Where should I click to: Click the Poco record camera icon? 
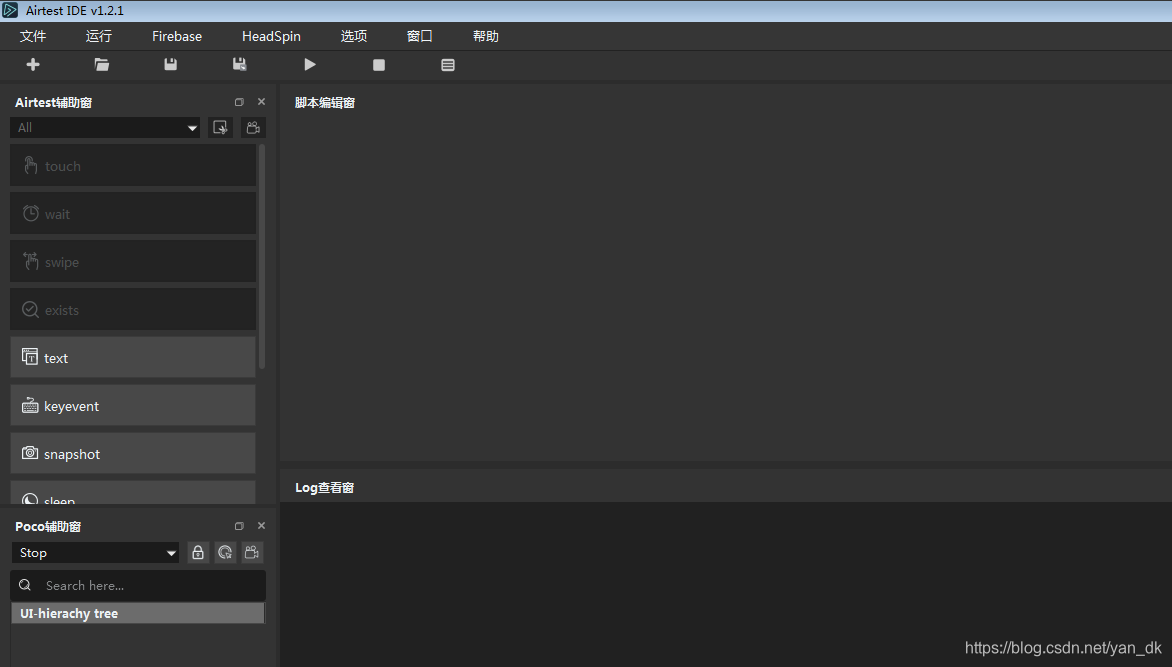[252, 553]
